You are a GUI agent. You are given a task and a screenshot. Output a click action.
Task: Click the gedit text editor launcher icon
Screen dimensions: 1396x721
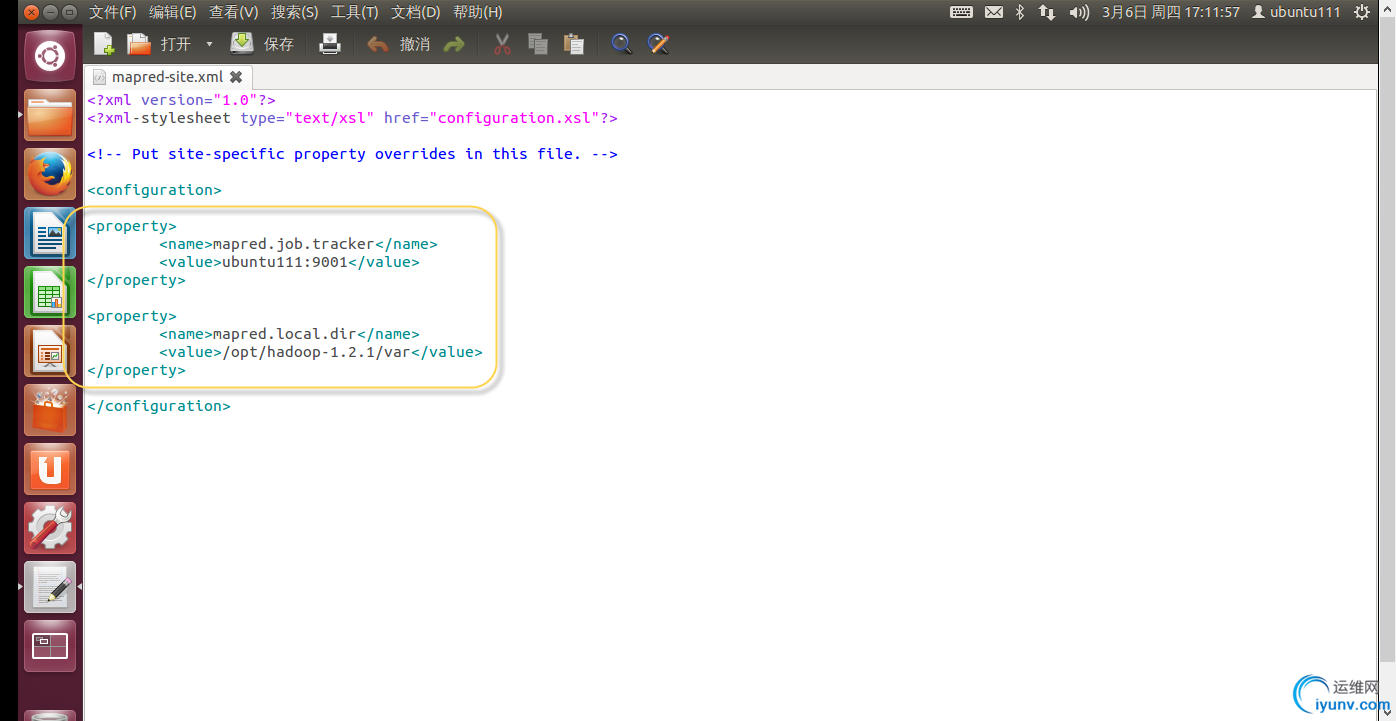pos(50,587)
